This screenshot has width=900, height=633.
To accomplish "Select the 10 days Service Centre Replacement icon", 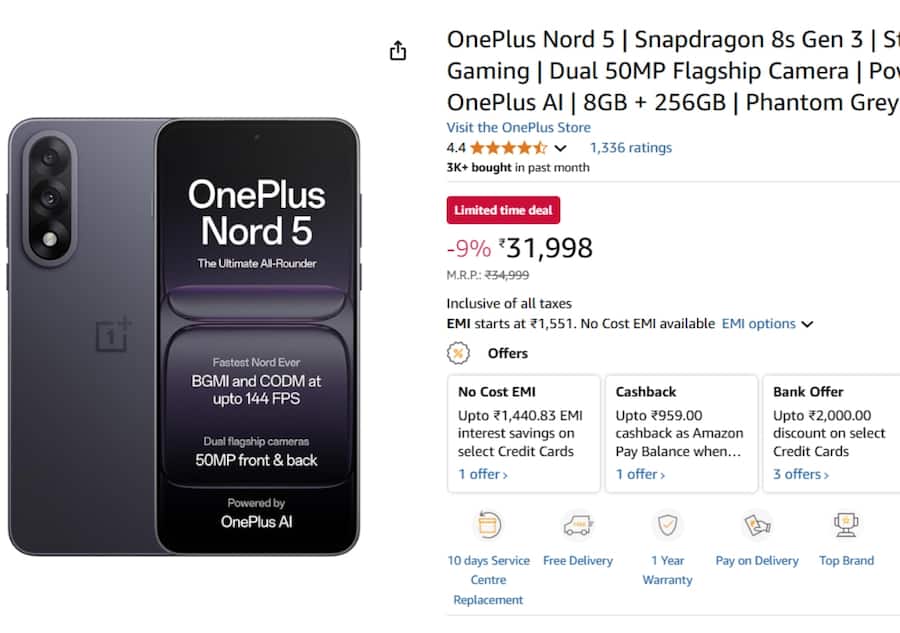I will tap(488, 524).
